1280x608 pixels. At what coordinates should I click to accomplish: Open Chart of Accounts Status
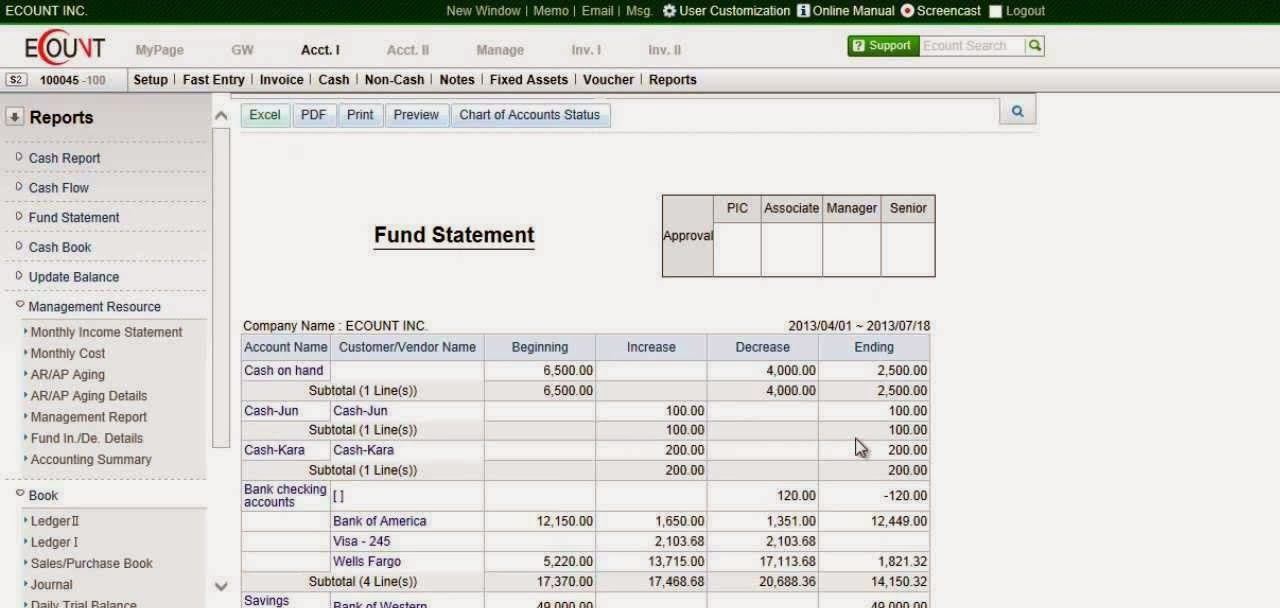pyautogui.click(x=530, y=115)
